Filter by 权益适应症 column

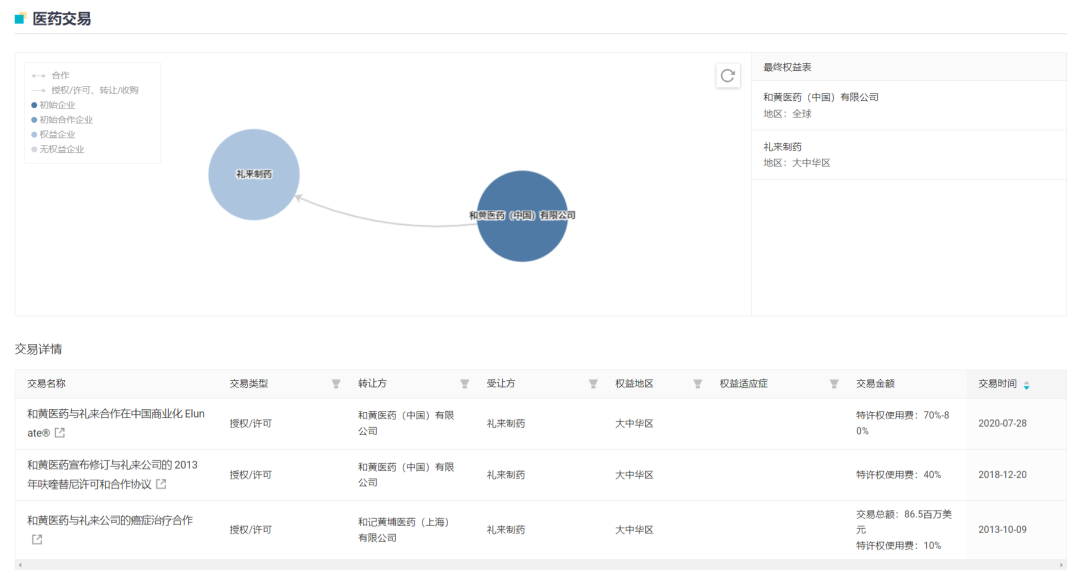point(834,384)
